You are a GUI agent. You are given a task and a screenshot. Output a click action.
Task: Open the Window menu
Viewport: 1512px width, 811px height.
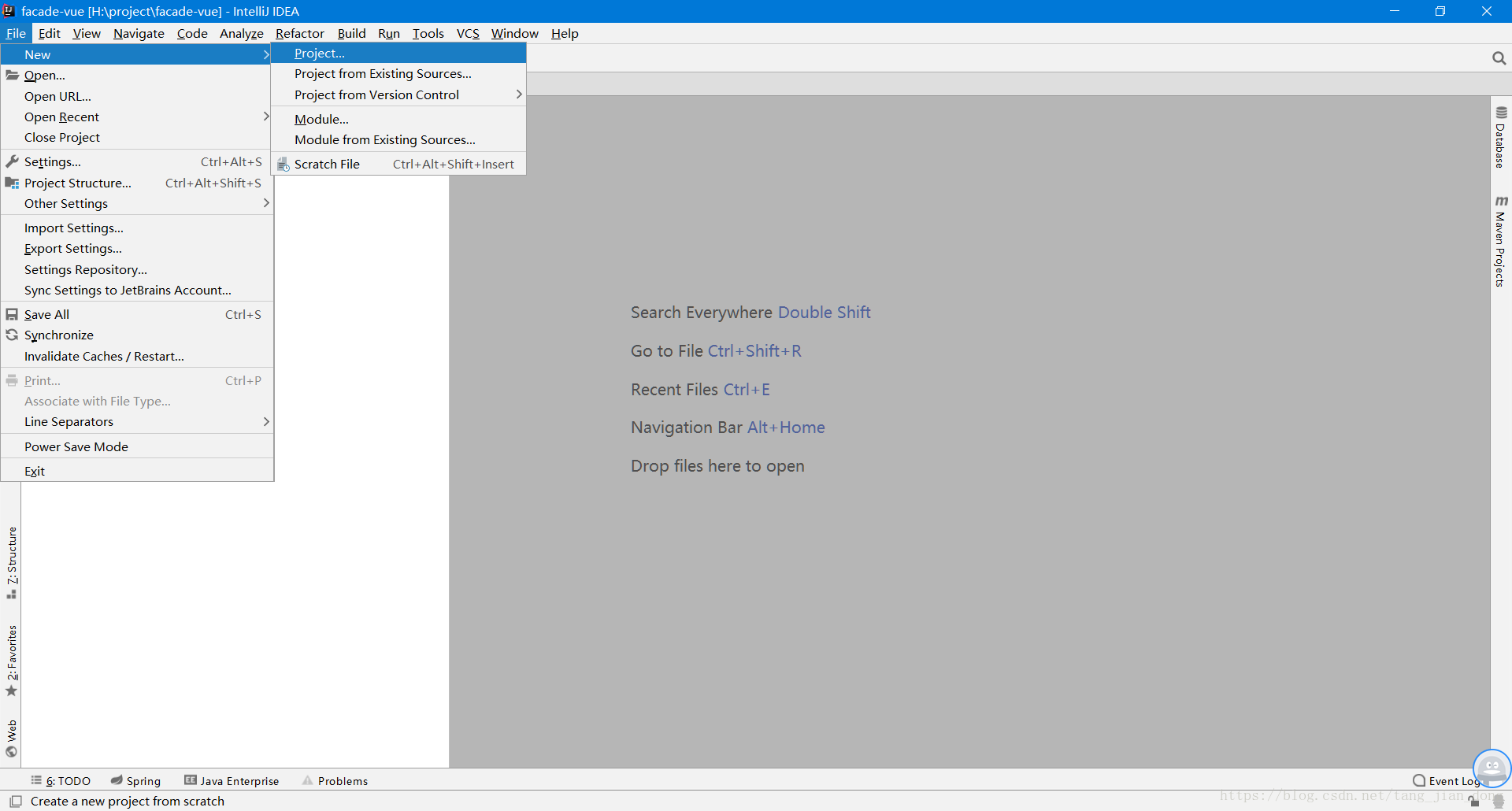515,33
